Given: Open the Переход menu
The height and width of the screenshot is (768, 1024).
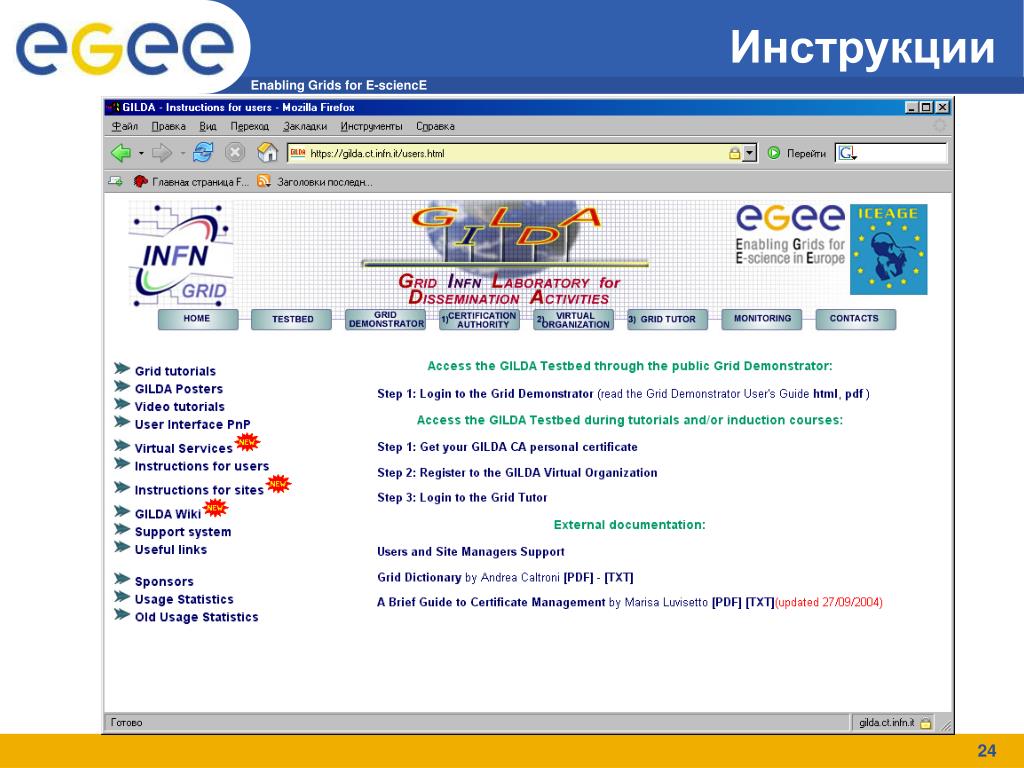Looking at the screenshot, I should [249, 126].
